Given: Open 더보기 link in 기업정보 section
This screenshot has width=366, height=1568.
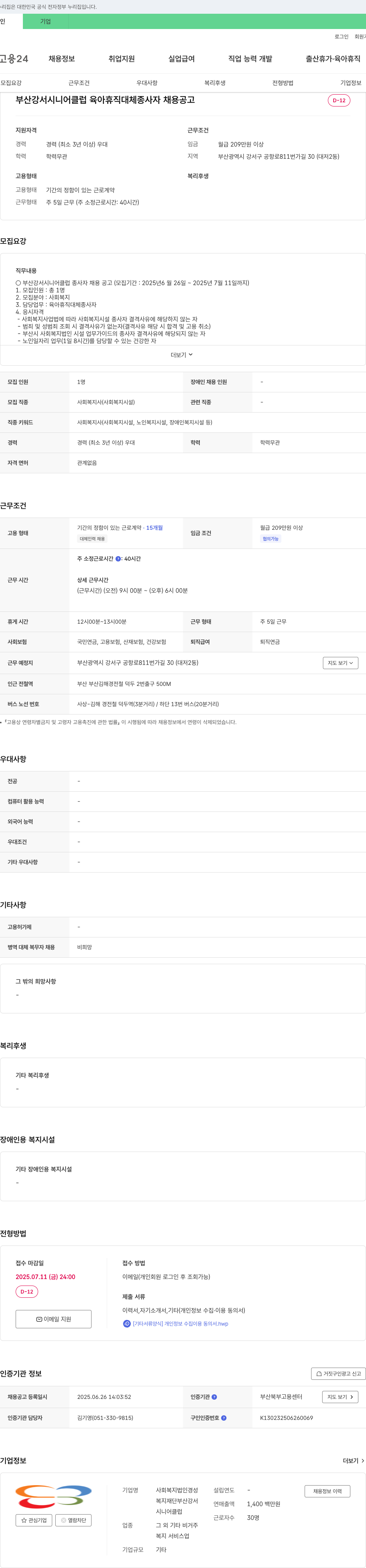Looking at the screenshot, I should [354, 1461].
